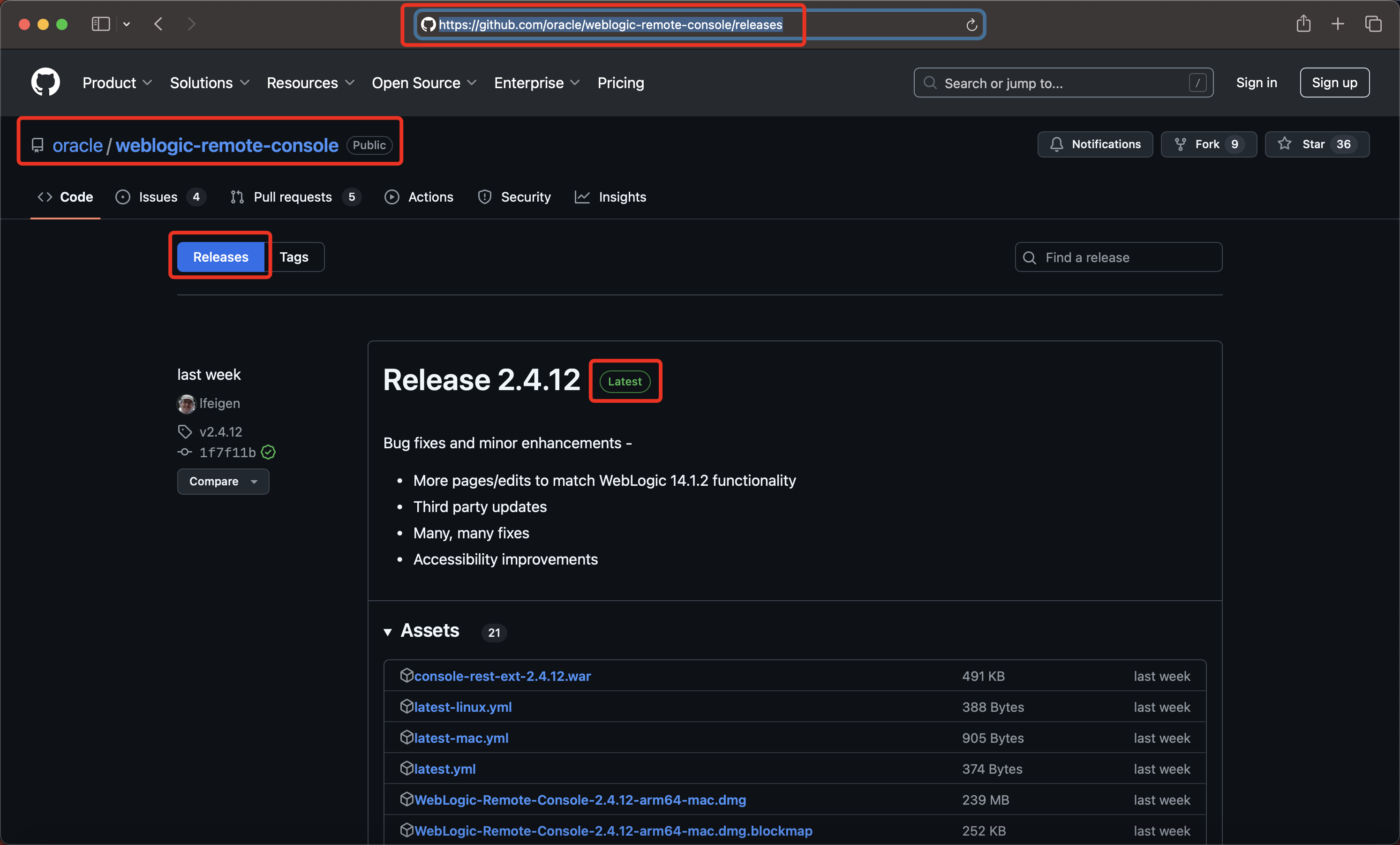The image size is (1400, 845).
Task: Collapse the Assets disclosure triangle
Action: [x=387, y=632]
